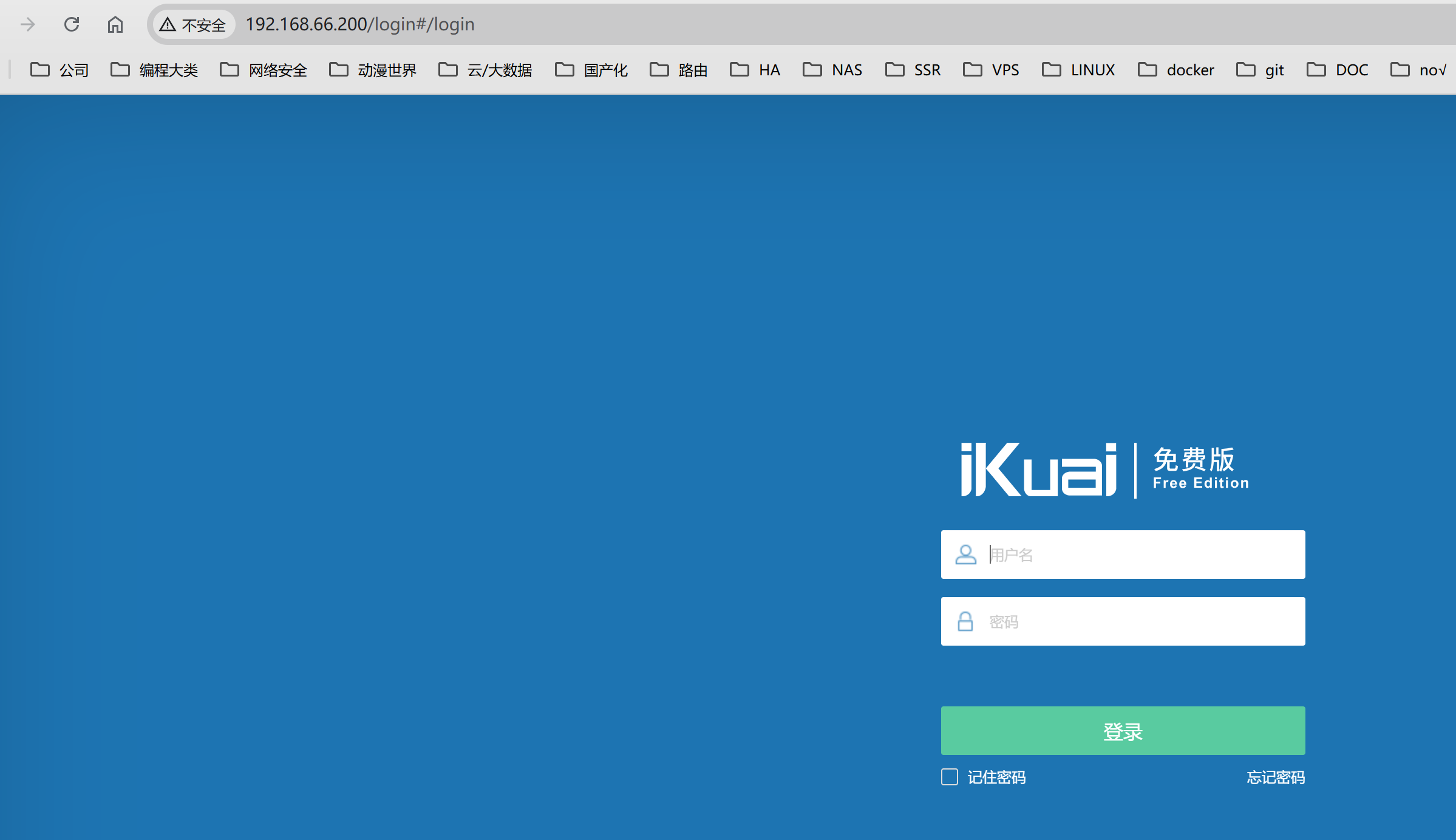Open the 国产化 bookmark folder
The width and height of the screenshot is (1456, 840).
click(x=591, y=70)
